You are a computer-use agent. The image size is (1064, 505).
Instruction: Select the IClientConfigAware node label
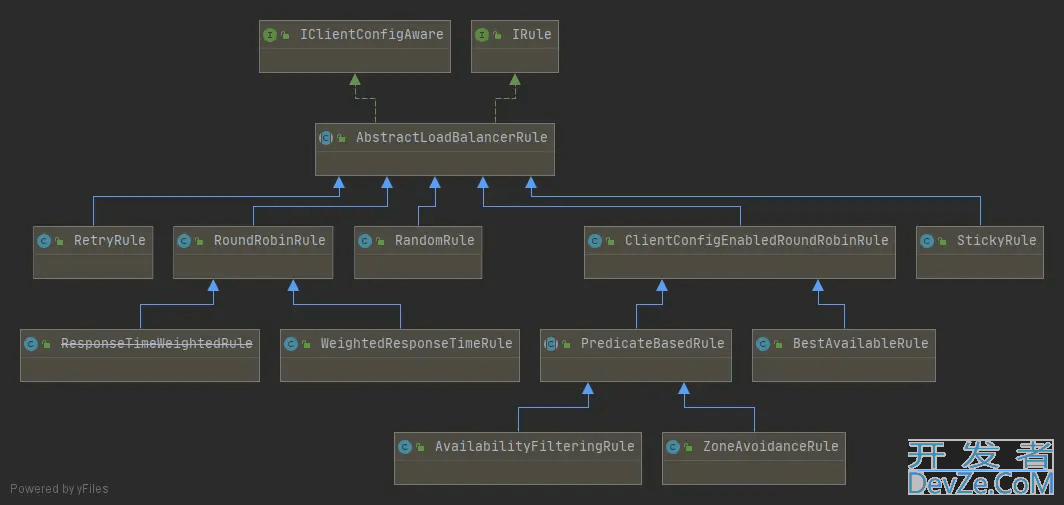point(372,35)
